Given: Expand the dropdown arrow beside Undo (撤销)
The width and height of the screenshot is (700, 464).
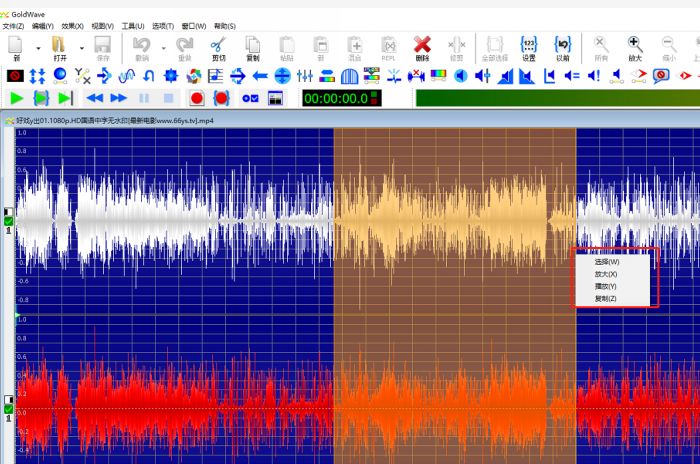Looking at the screenshot, I should [161, 47].
